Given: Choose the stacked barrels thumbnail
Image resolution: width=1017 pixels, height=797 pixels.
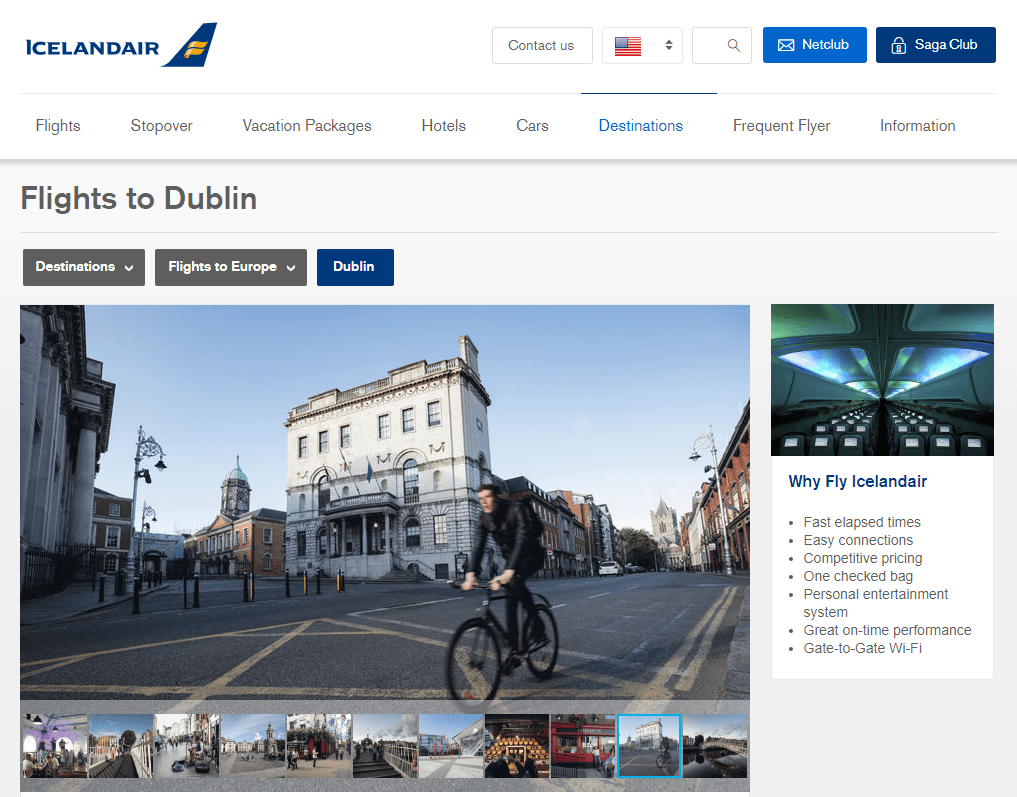Looking at the screenshot, I should [x=517, y=746].
